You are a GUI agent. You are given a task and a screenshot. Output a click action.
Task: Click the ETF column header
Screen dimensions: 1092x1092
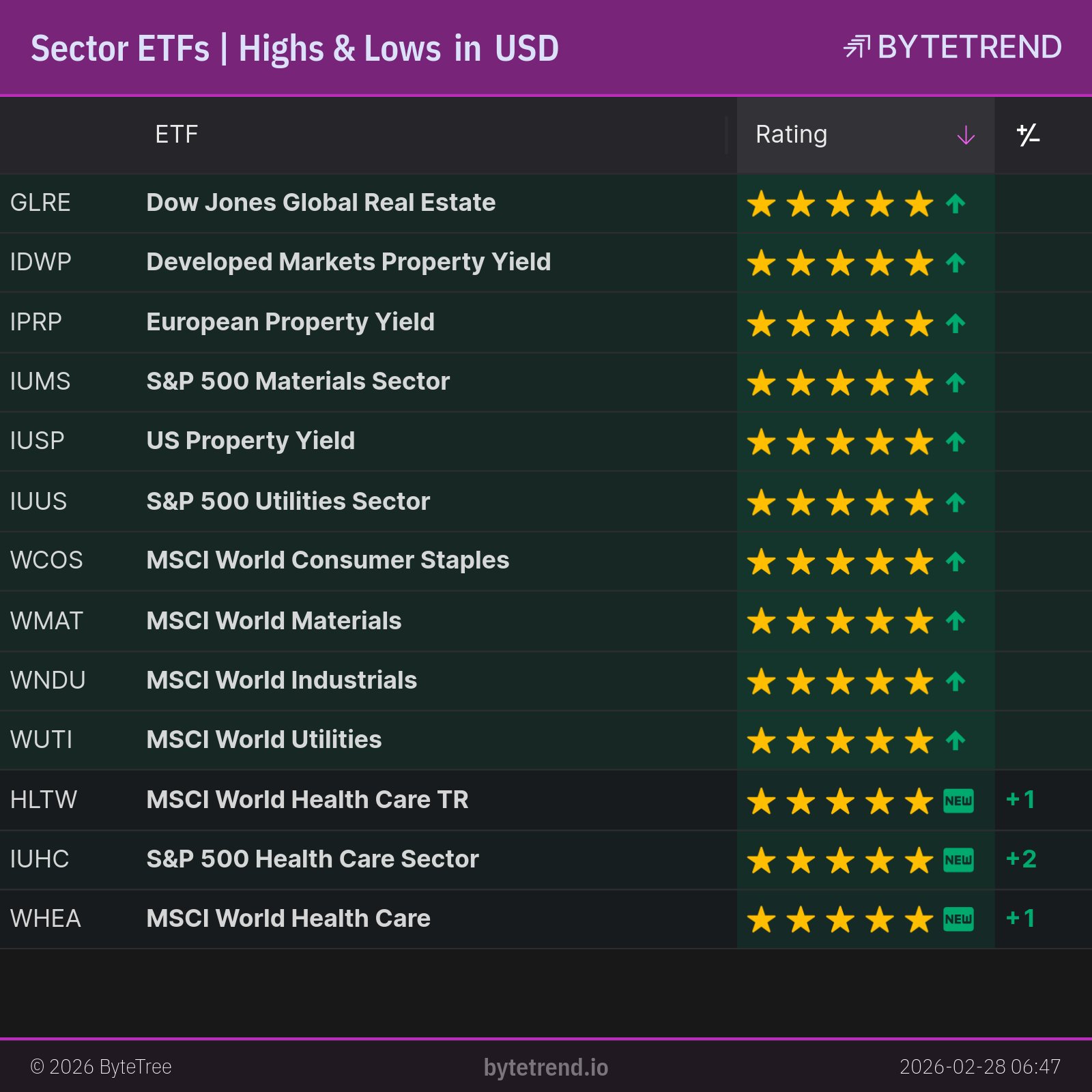point(176,134)
